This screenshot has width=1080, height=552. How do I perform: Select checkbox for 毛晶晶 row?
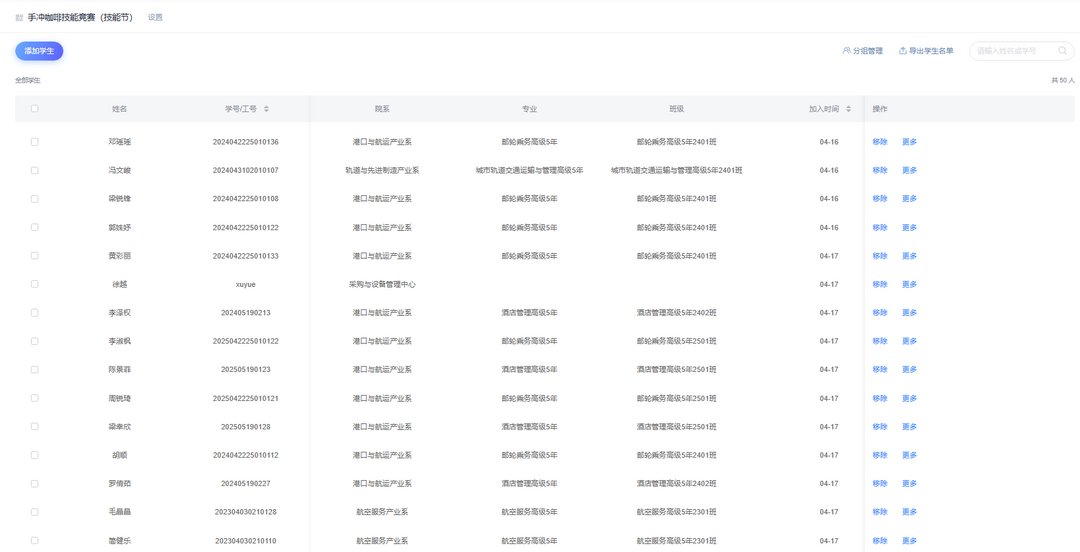(34, 512)
